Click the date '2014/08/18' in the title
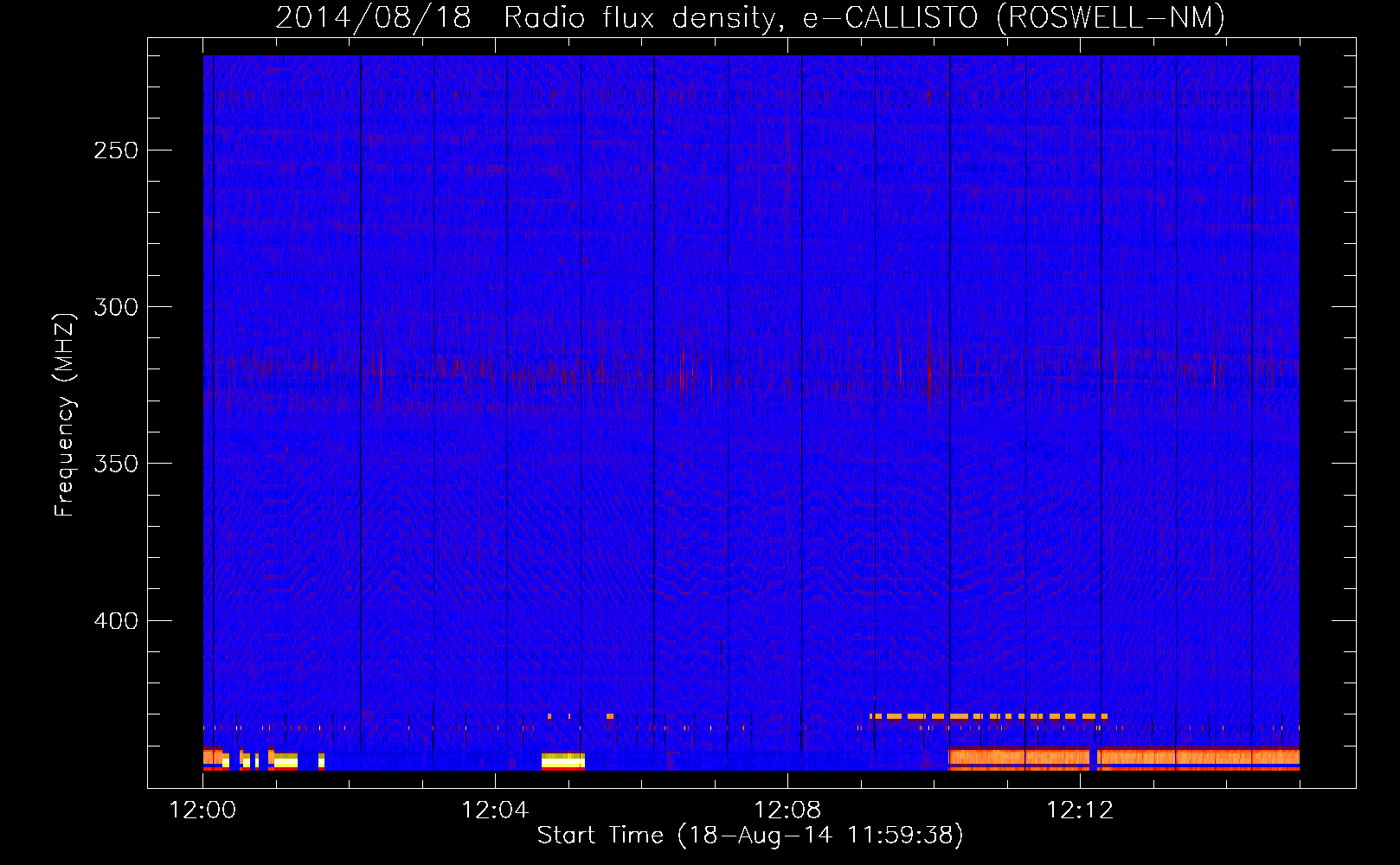The width and height of the screenshot is (1400, 865). [373, 17]
